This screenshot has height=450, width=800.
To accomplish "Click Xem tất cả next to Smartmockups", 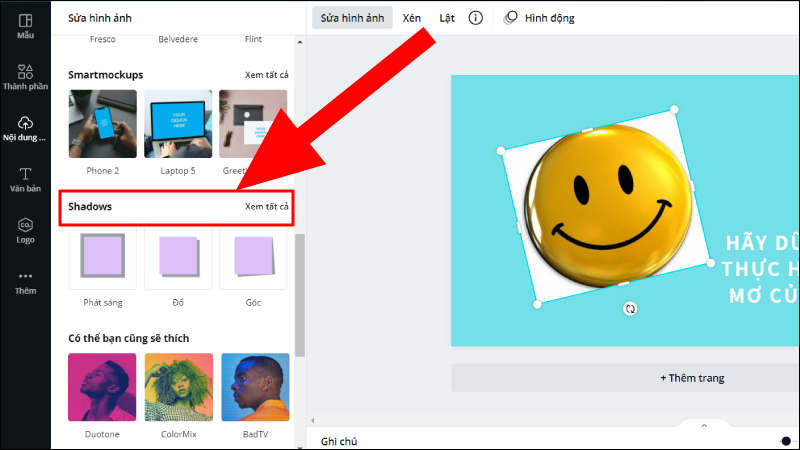I will 266,75.
